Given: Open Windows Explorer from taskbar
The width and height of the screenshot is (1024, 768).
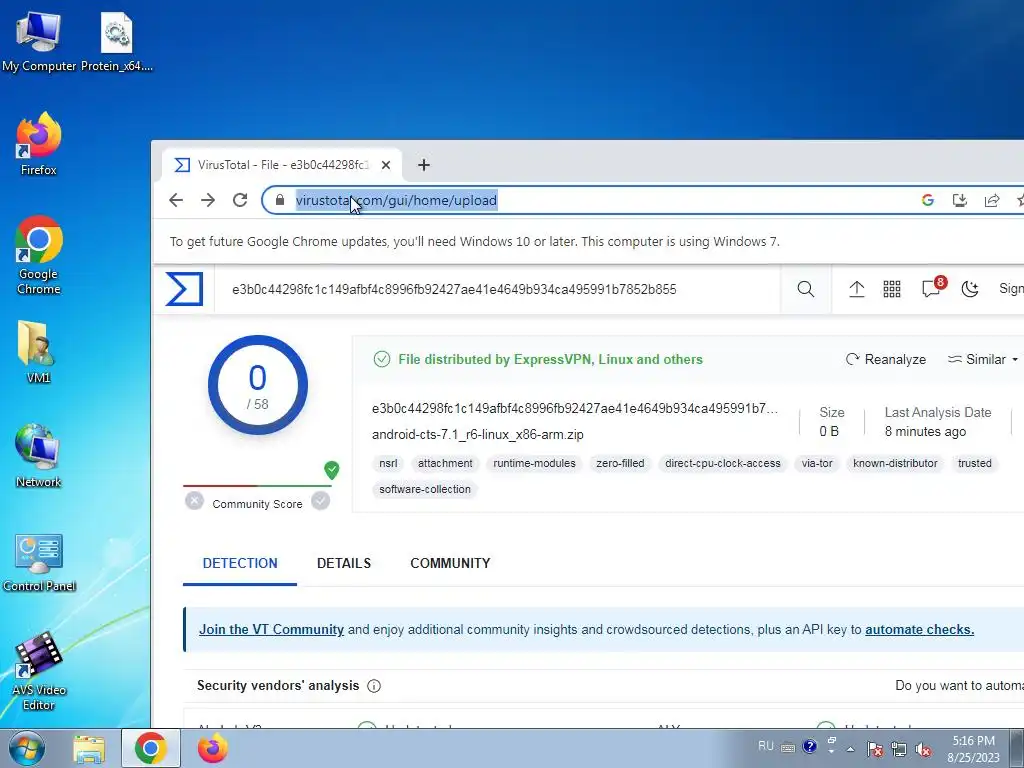Looking at the screenshot, I should (89, 748).
